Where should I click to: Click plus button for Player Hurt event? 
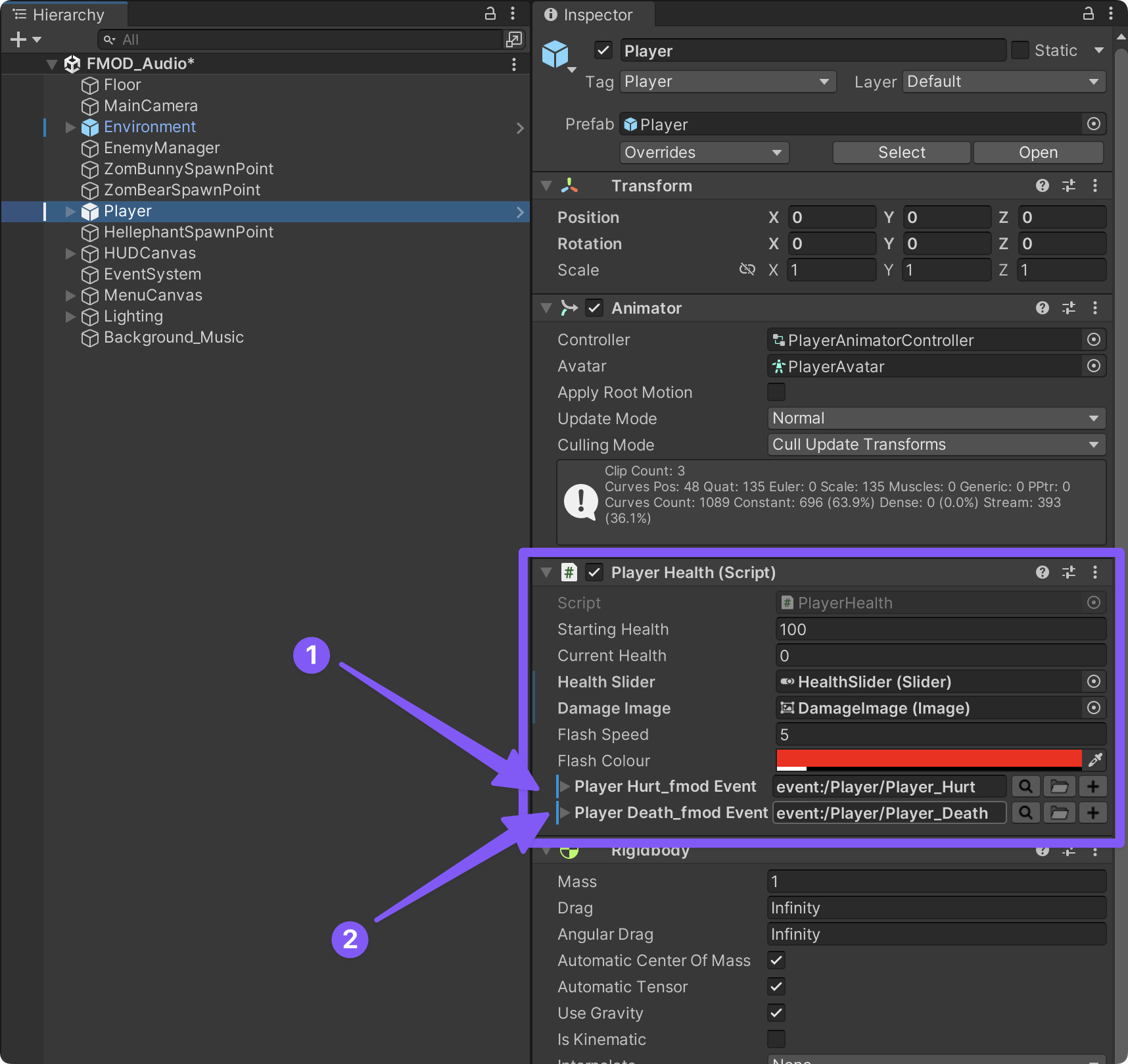(x=1093, y=786)
